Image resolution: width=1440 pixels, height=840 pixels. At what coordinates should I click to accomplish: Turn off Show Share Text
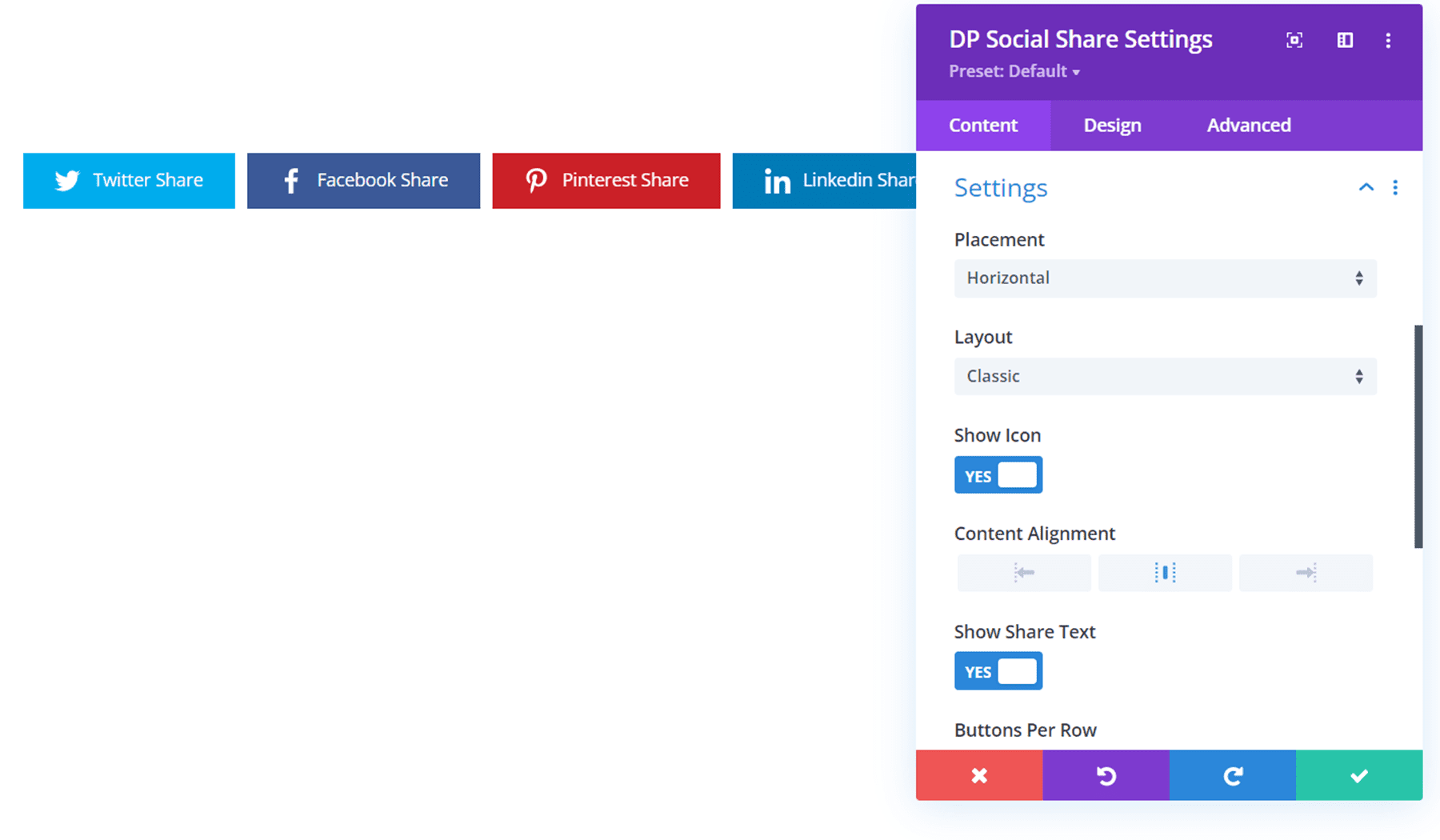[998, 670]
